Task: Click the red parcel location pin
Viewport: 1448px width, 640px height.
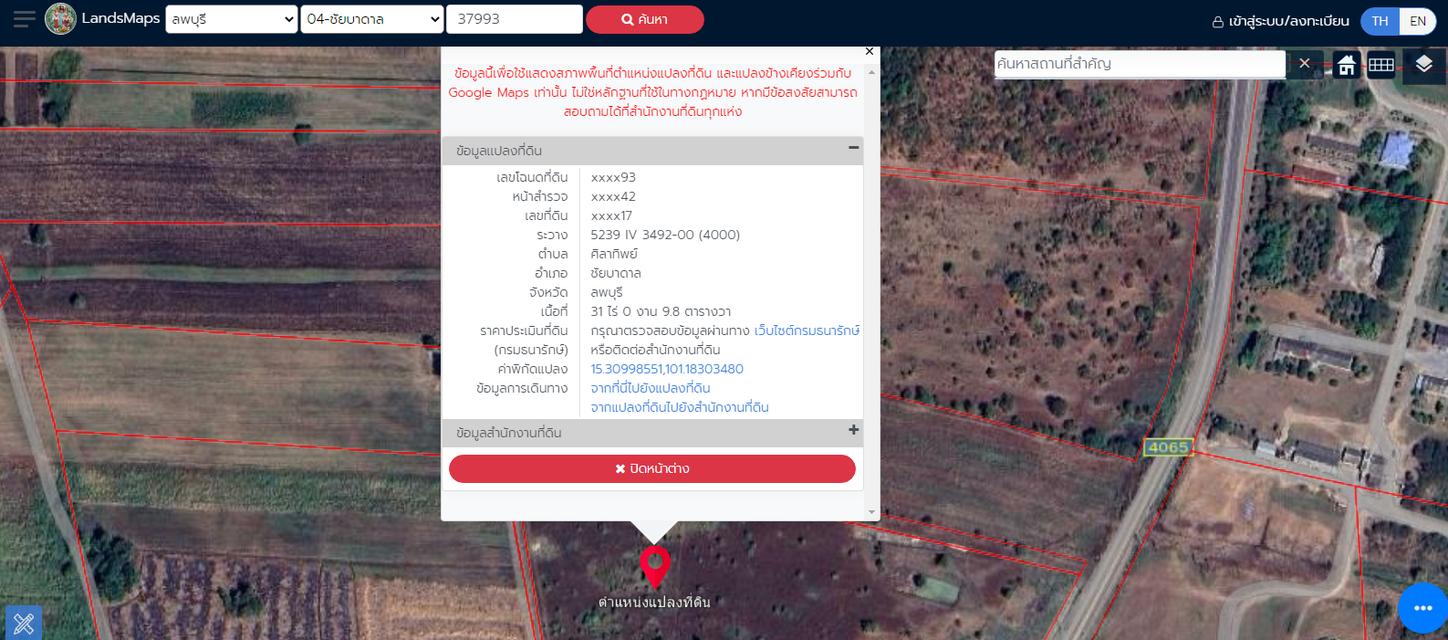Action: click(654, 566)
